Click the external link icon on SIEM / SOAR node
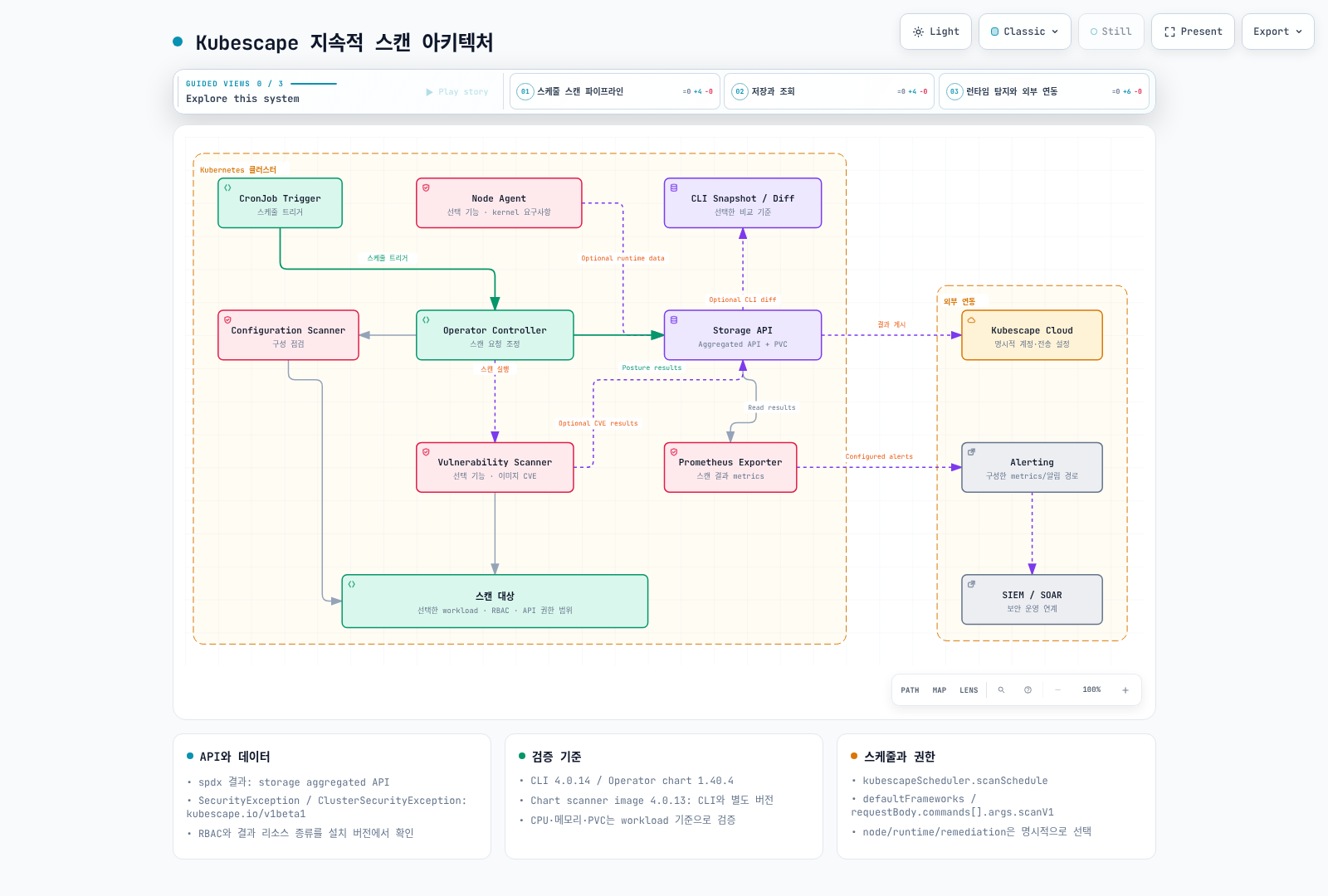This screenshot has width=1328, height=896. click(x=971, y=584)
